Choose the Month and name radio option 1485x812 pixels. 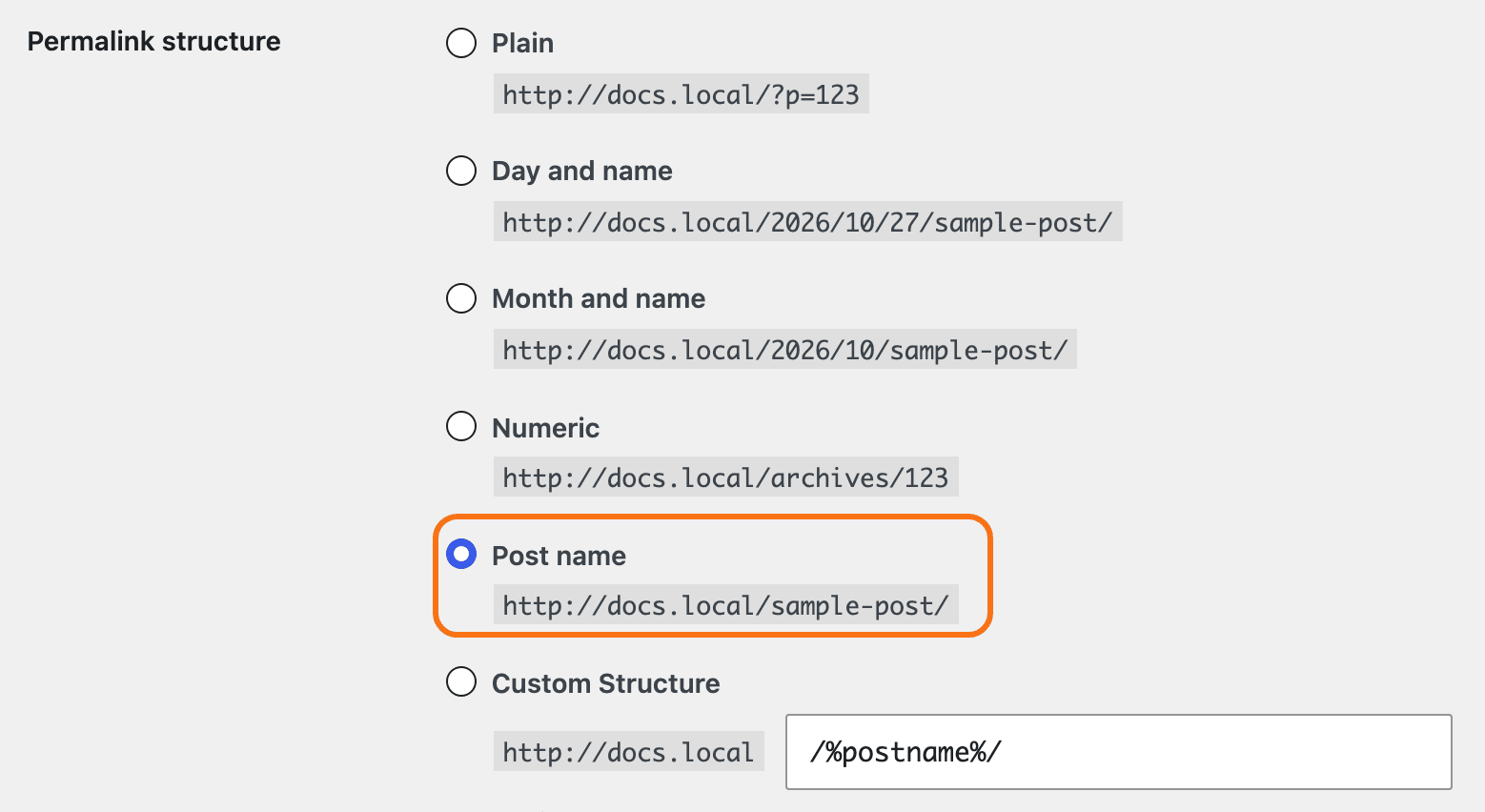[461, 298]
